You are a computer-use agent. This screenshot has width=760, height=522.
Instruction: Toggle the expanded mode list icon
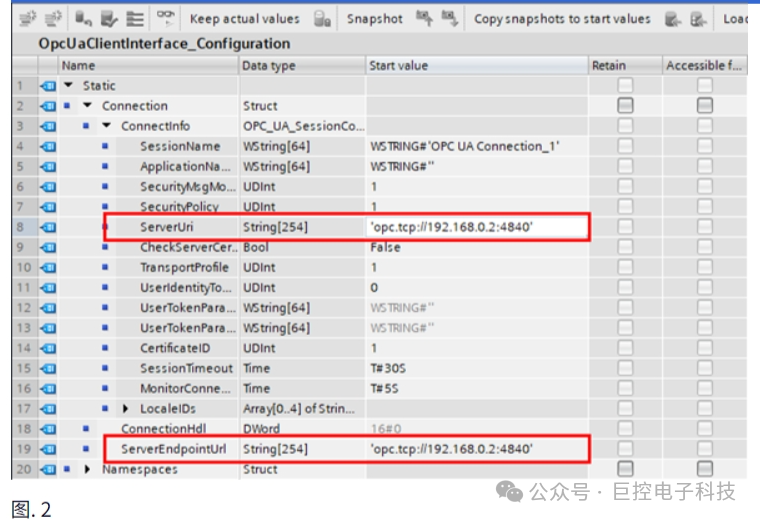click(x=134, y=19)
